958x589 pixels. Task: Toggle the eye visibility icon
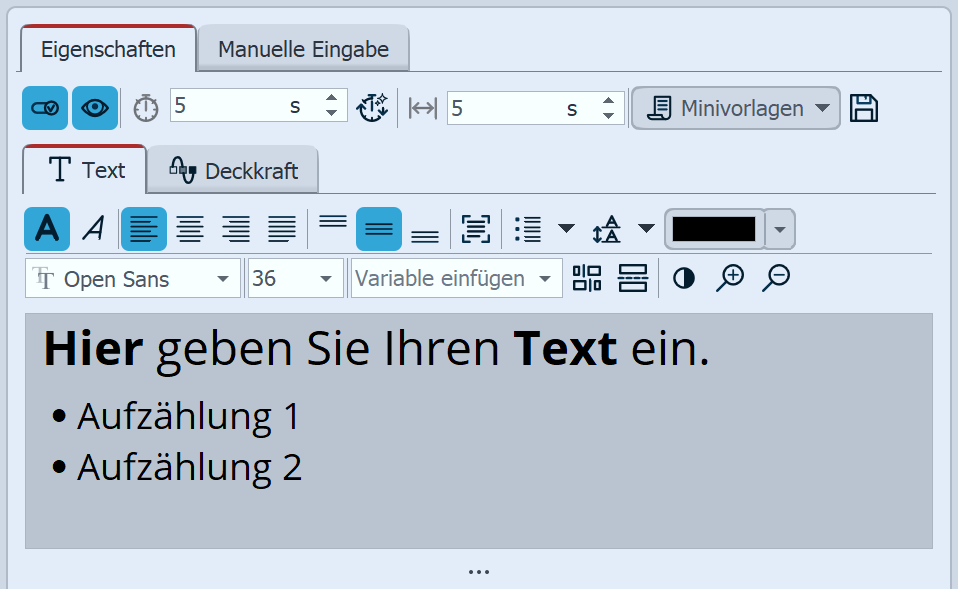coord(94,107)
